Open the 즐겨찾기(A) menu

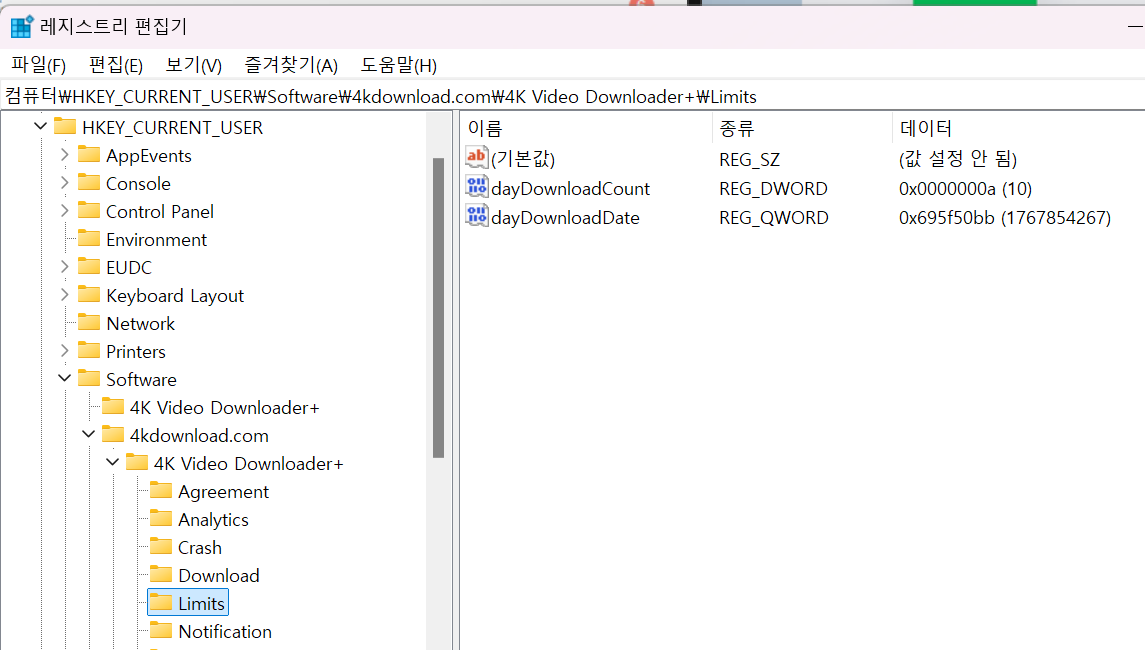291,65
